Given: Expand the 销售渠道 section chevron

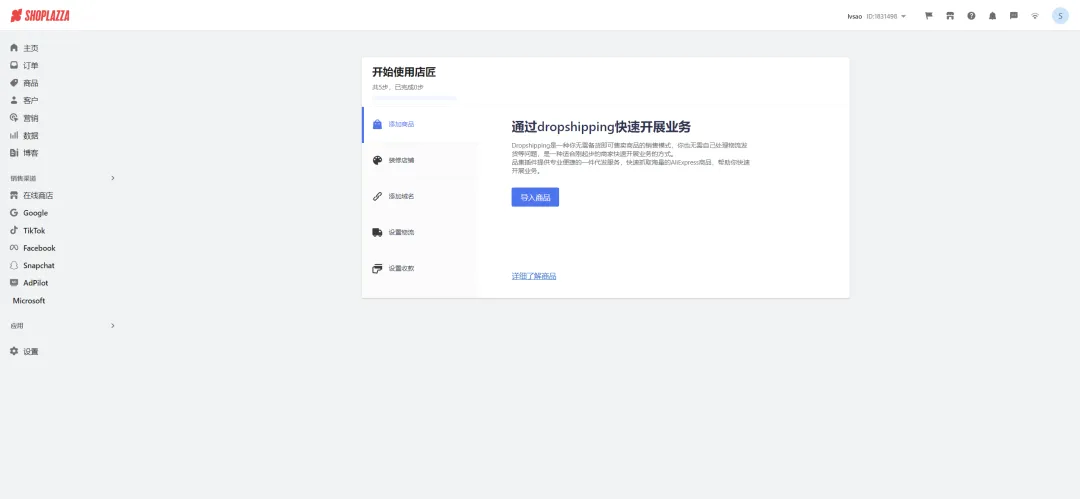Looking at the screenshot, I should coord(112,178).
